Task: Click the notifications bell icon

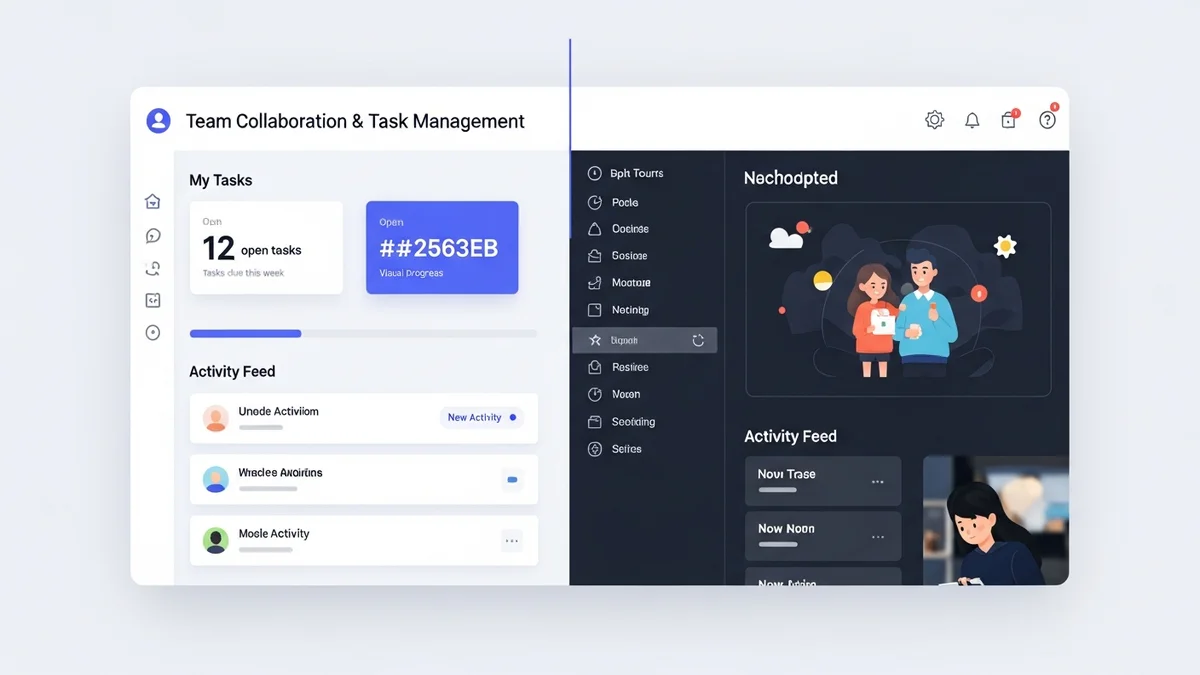Action: coord(972,121)
